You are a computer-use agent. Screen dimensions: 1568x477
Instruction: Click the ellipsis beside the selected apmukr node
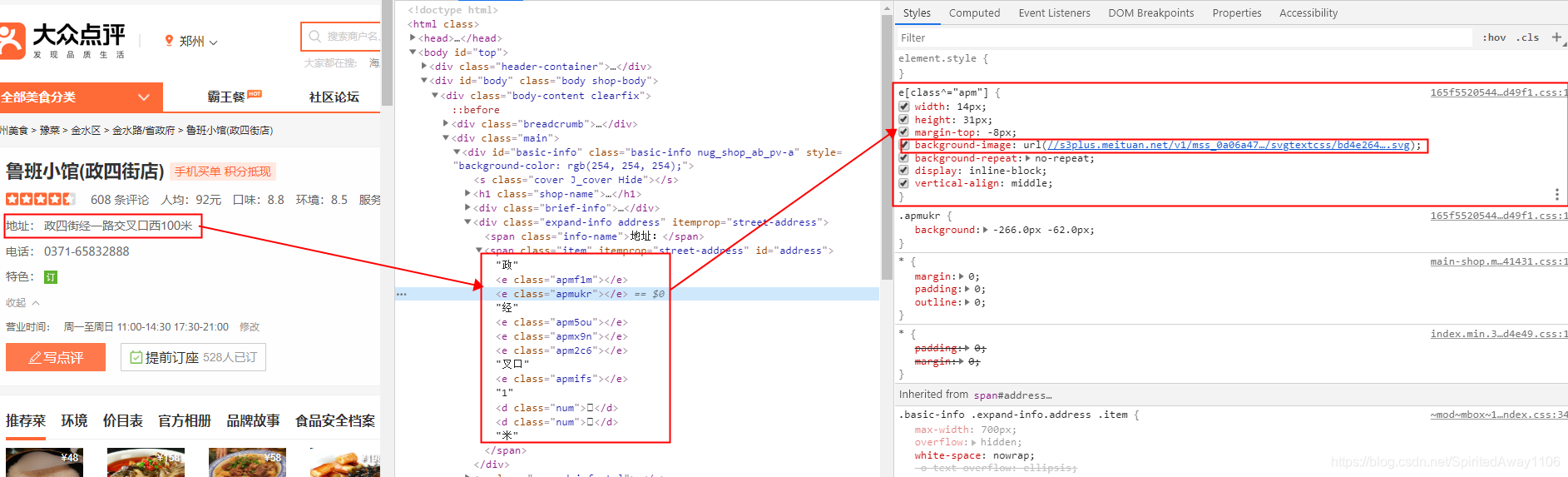coord(402,294)
